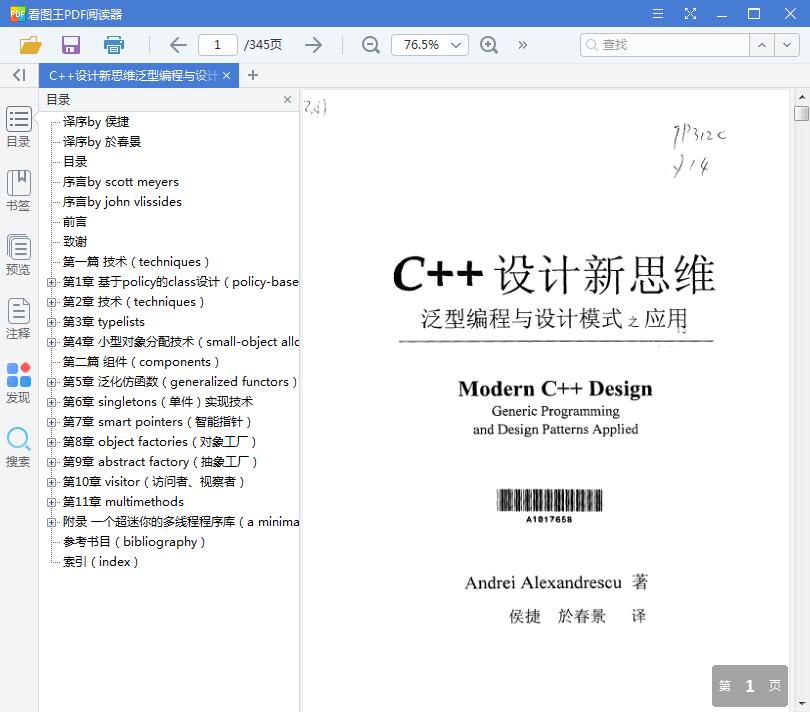Enter fullscreen mode from the title bar

pyautogui.click(x=690, y=13)
